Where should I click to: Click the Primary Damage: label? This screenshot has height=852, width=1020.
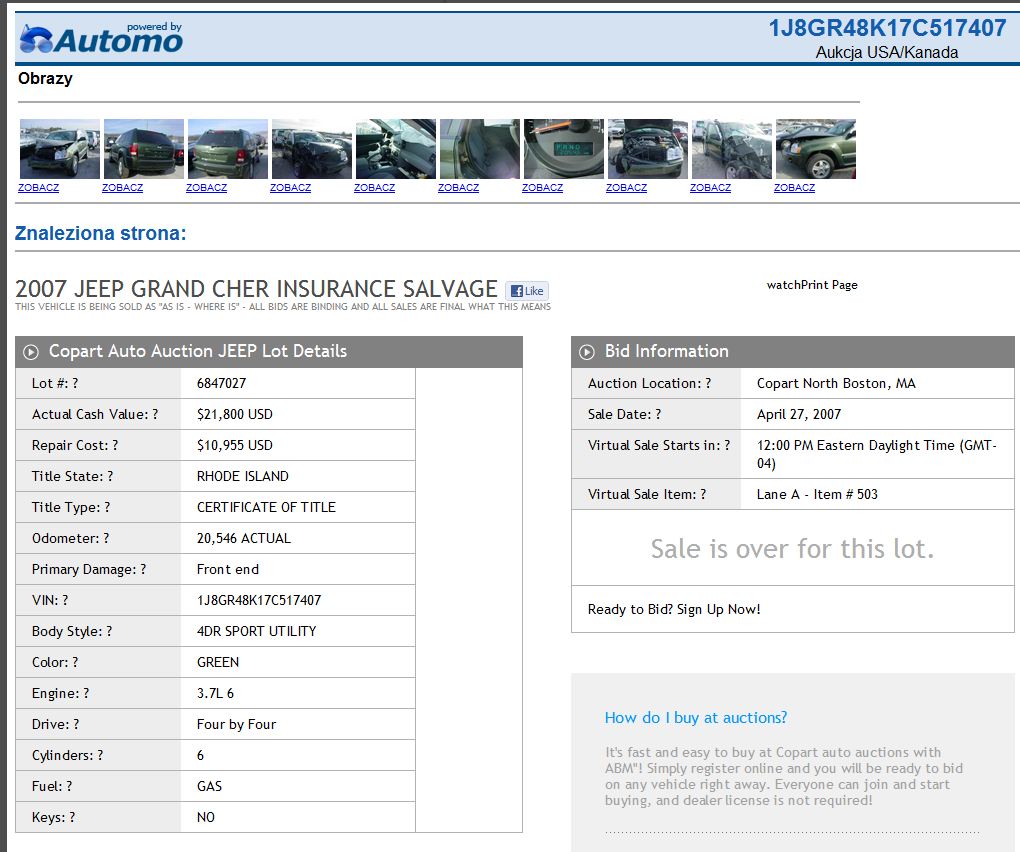point(89,569)
